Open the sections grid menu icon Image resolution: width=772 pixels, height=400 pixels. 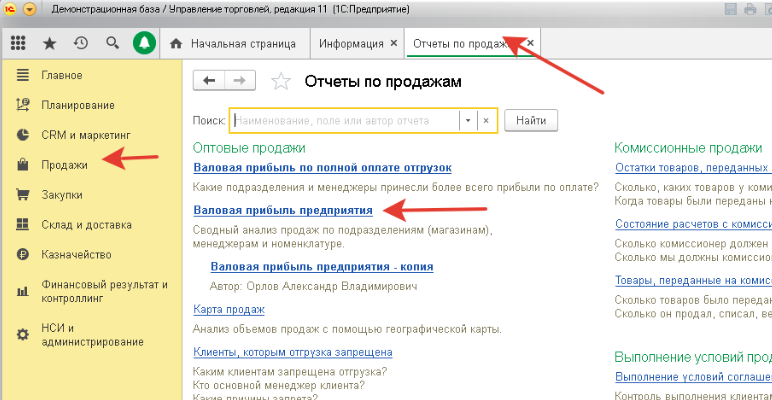click(x=17, y=44)
